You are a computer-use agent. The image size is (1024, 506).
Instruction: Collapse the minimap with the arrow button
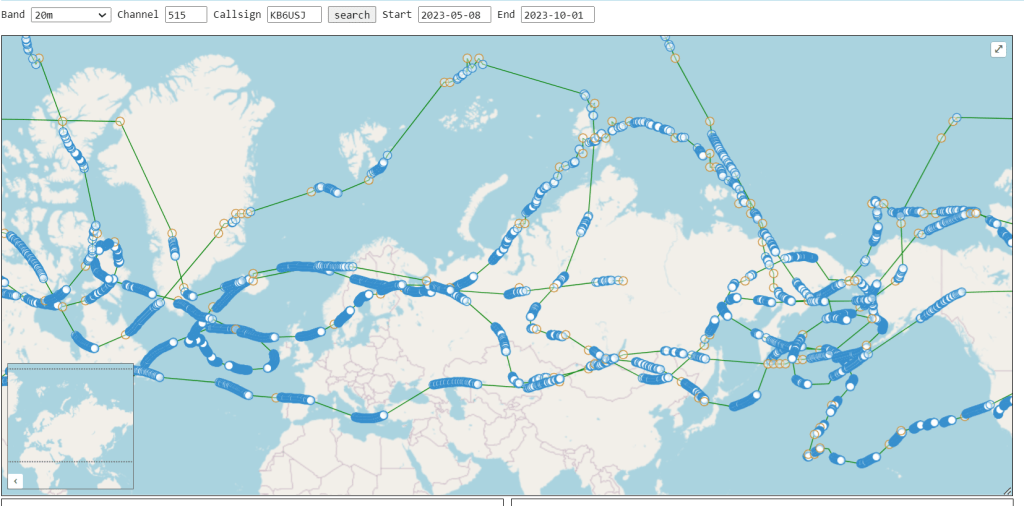(16, 481)
